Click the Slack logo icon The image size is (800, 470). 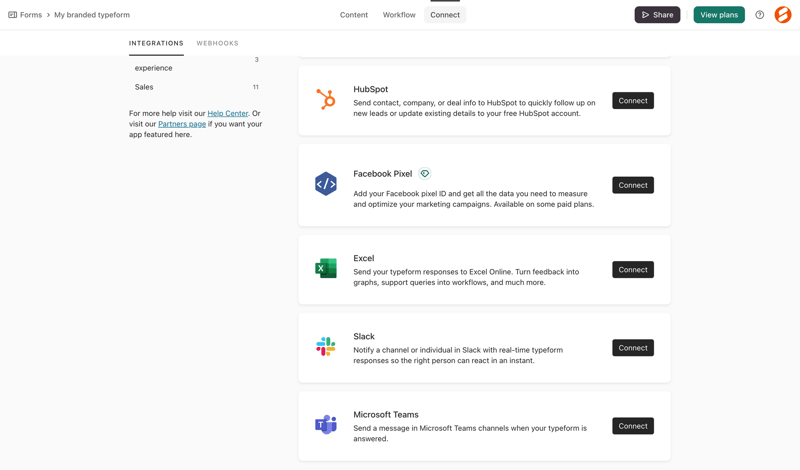326,347
